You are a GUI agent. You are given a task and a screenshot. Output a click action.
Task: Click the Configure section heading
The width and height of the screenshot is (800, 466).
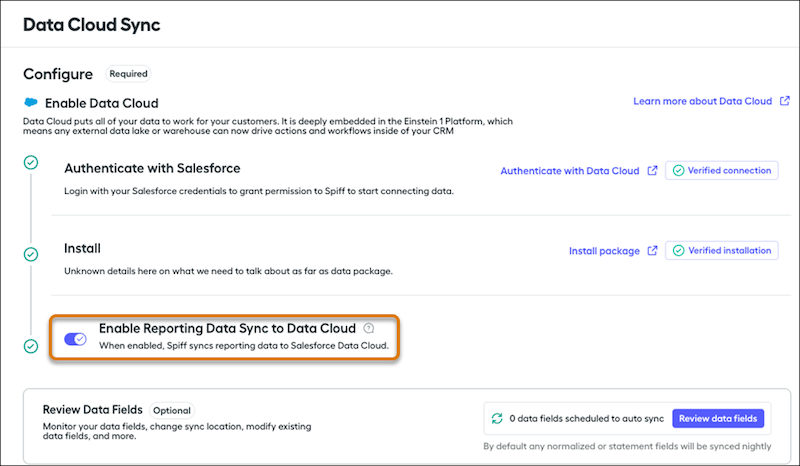pyautogui.click(x=58, y=74)
